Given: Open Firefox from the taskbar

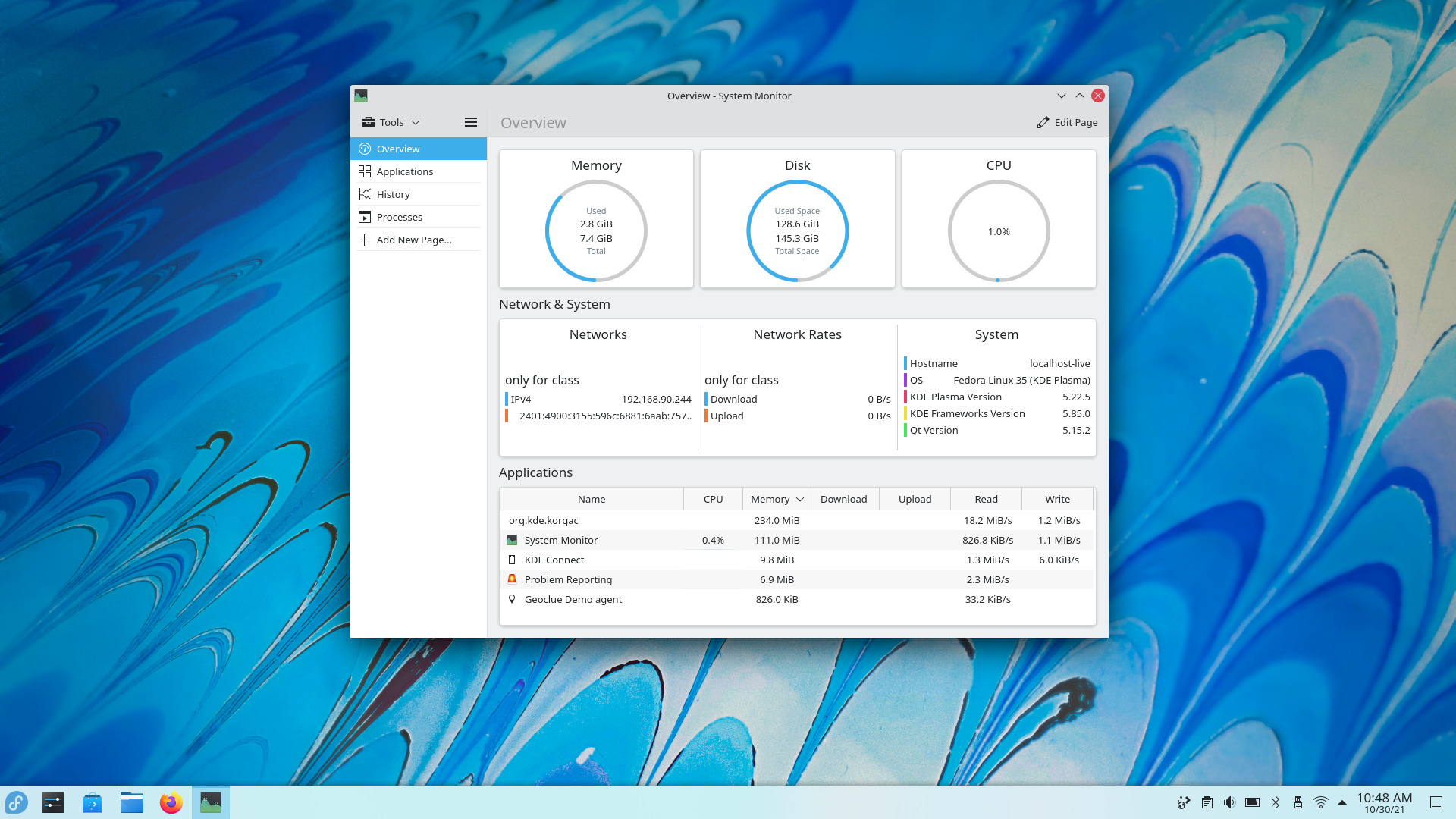Looking at the screenshot, I should (171, 802).
